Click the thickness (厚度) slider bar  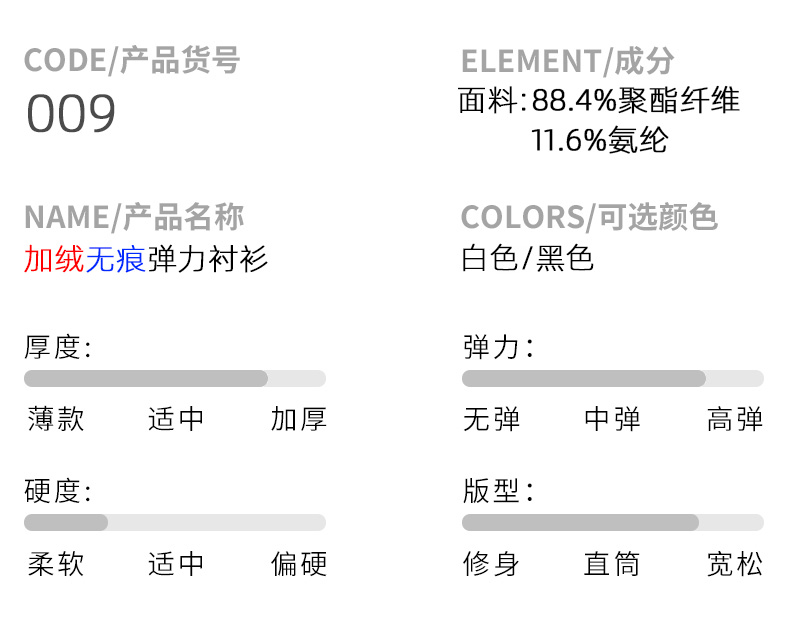click(x=175, y=378)
